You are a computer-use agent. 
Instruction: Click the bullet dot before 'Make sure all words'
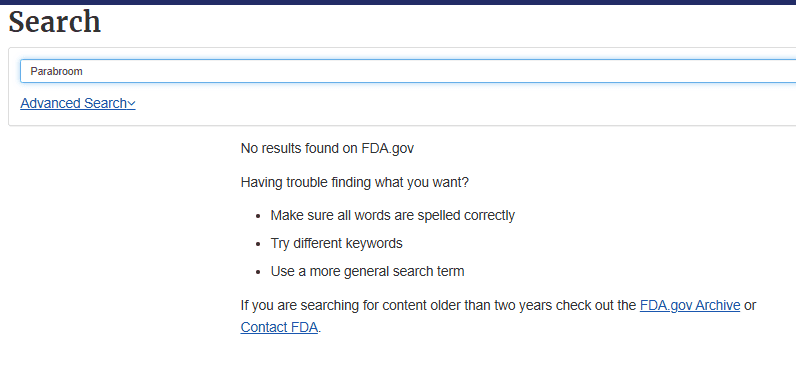[259, 216]
